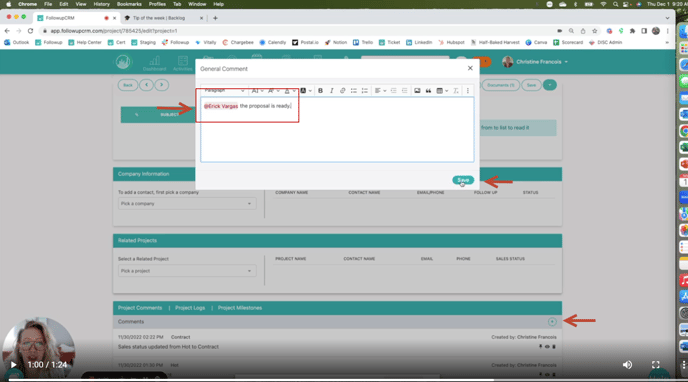688x382 pixels.
Task: Close the General Comment dialog
Action: click(470, 68)
